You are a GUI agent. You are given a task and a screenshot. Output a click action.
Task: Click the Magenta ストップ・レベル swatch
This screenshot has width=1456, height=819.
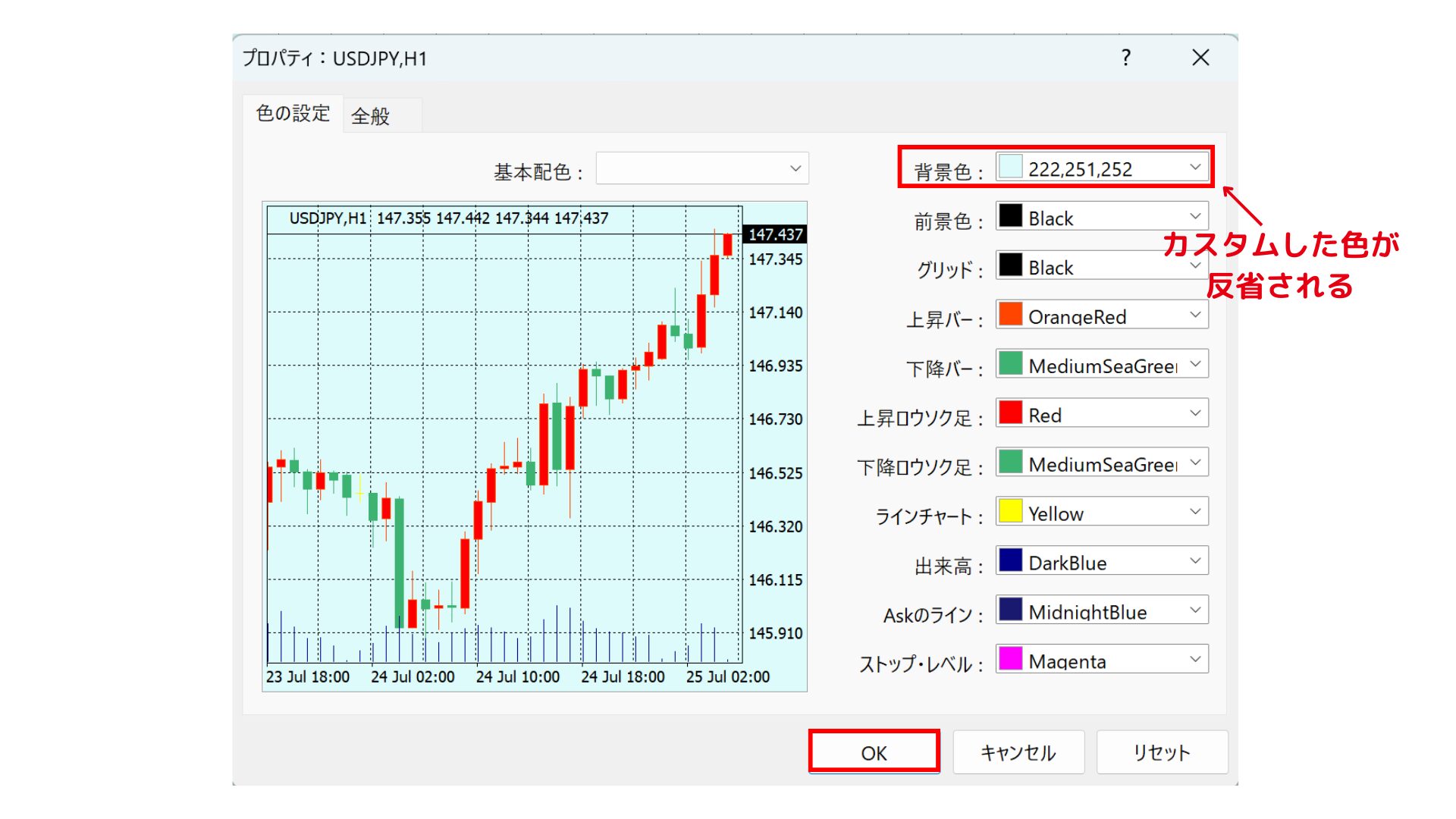[1010, 659]
